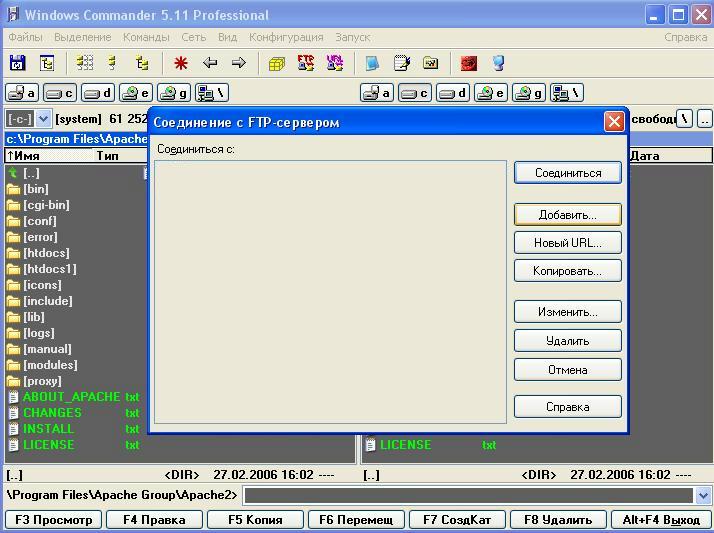
Task: Select CD drive g in right drive bar
Action: click(529, 93)
